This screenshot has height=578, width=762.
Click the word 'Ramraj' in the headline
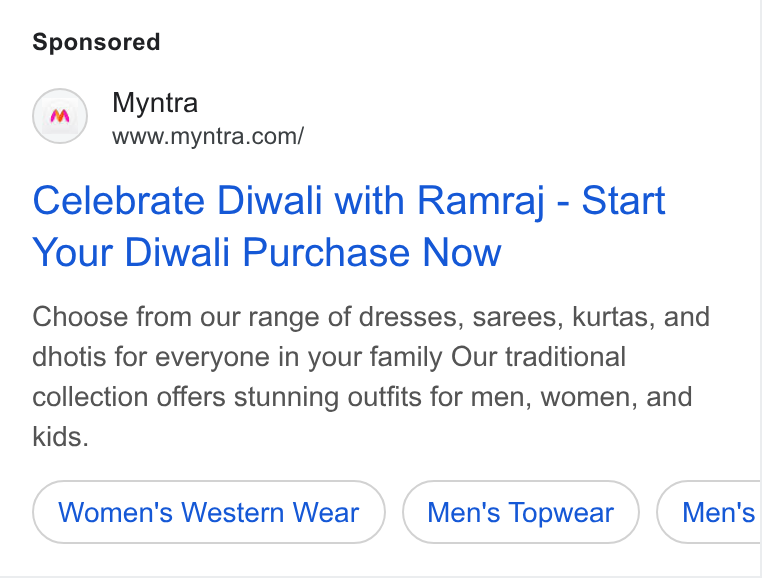pos(481,201)
